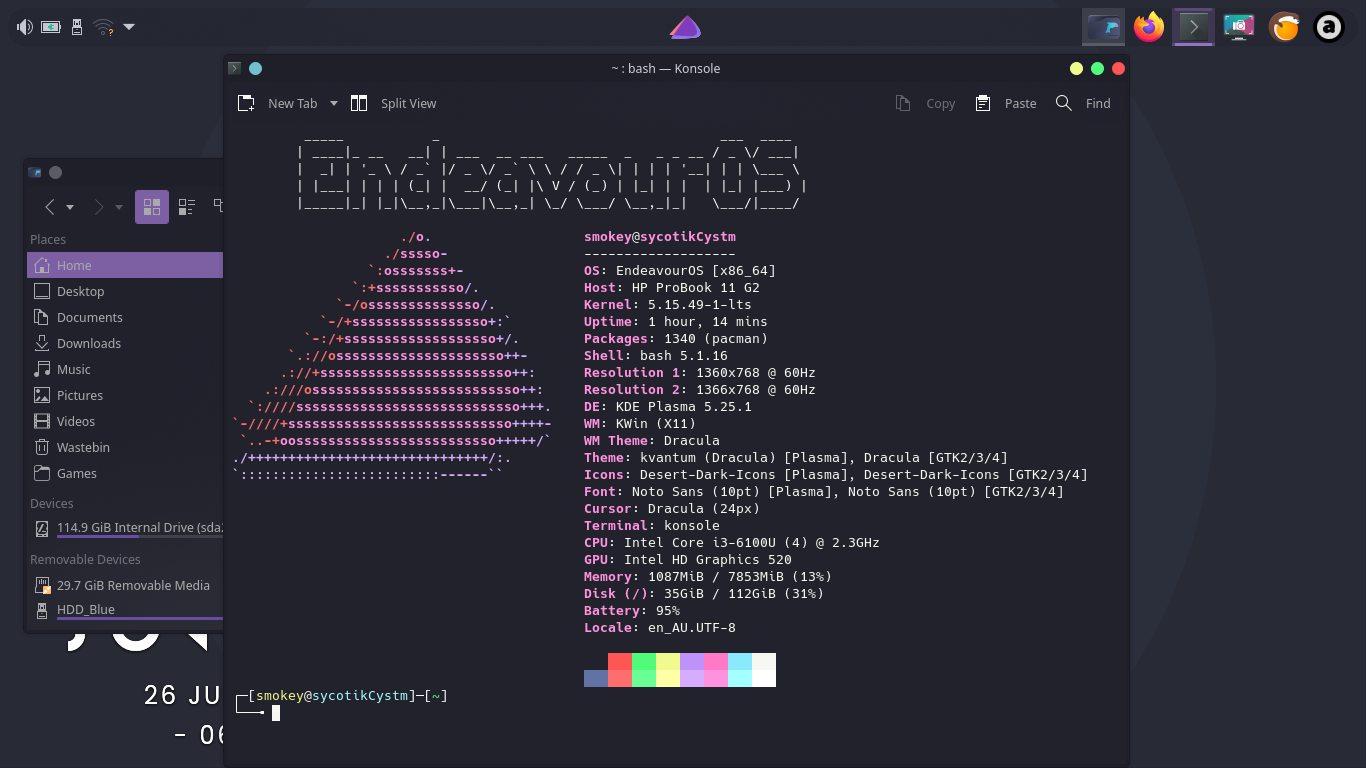The width and height of the screenshot is (1366, 768).
Task: Click the New Tab button in Konsole
Action: [x=278, y=103]
